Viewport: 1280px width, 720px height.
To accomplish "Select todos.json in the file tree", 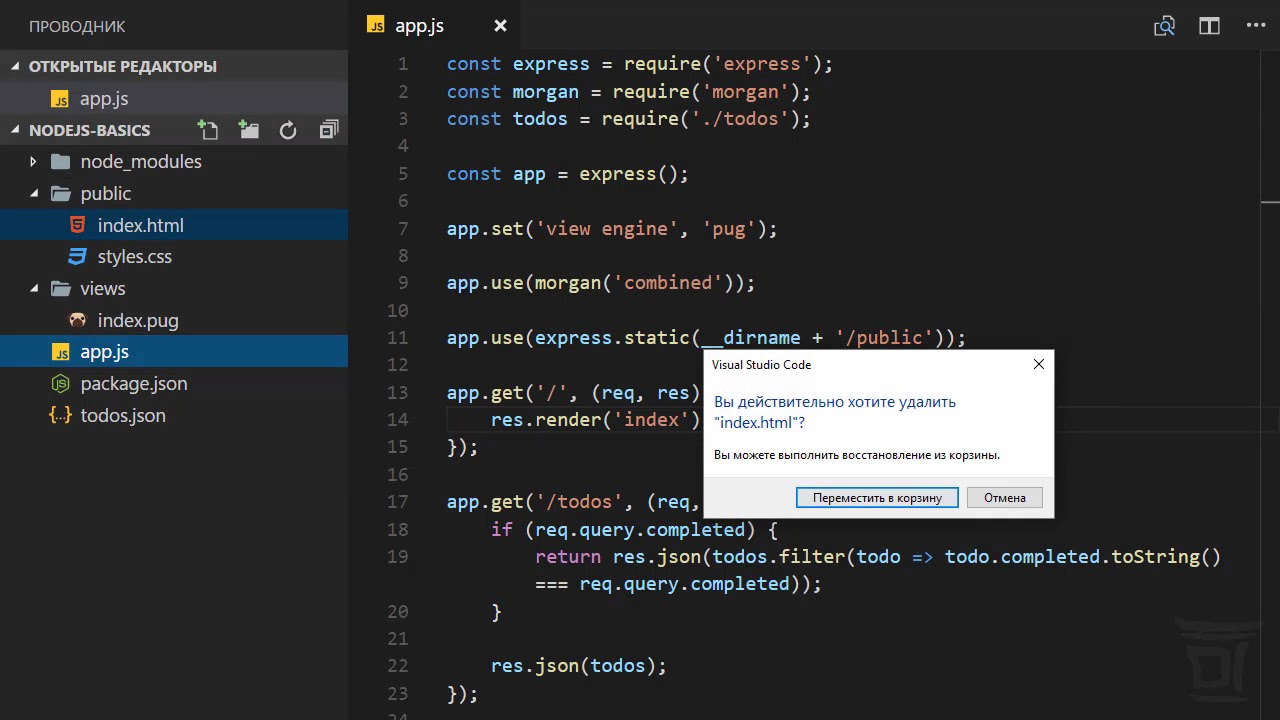I will (123, 416).
